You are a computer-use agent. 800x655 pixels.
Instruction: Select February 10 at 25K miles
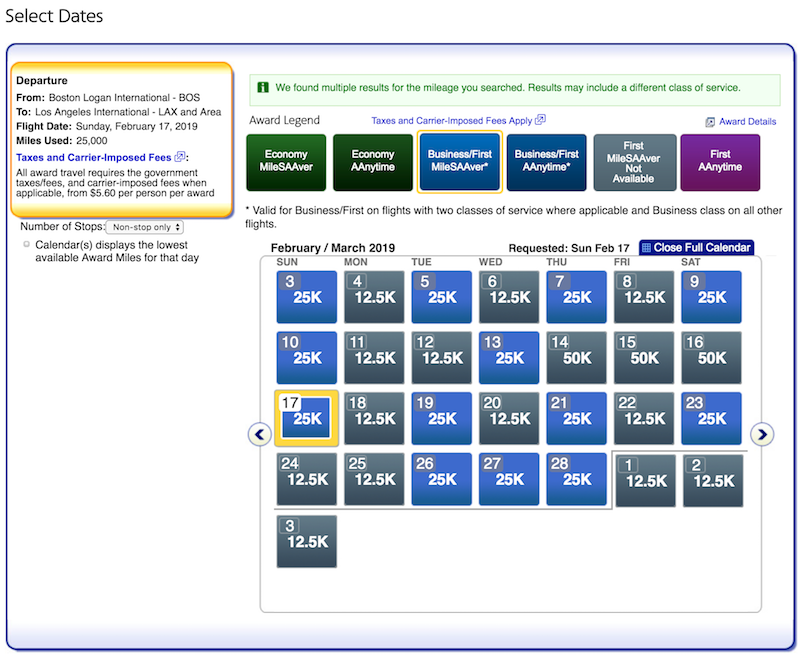[x=307, y=358]
